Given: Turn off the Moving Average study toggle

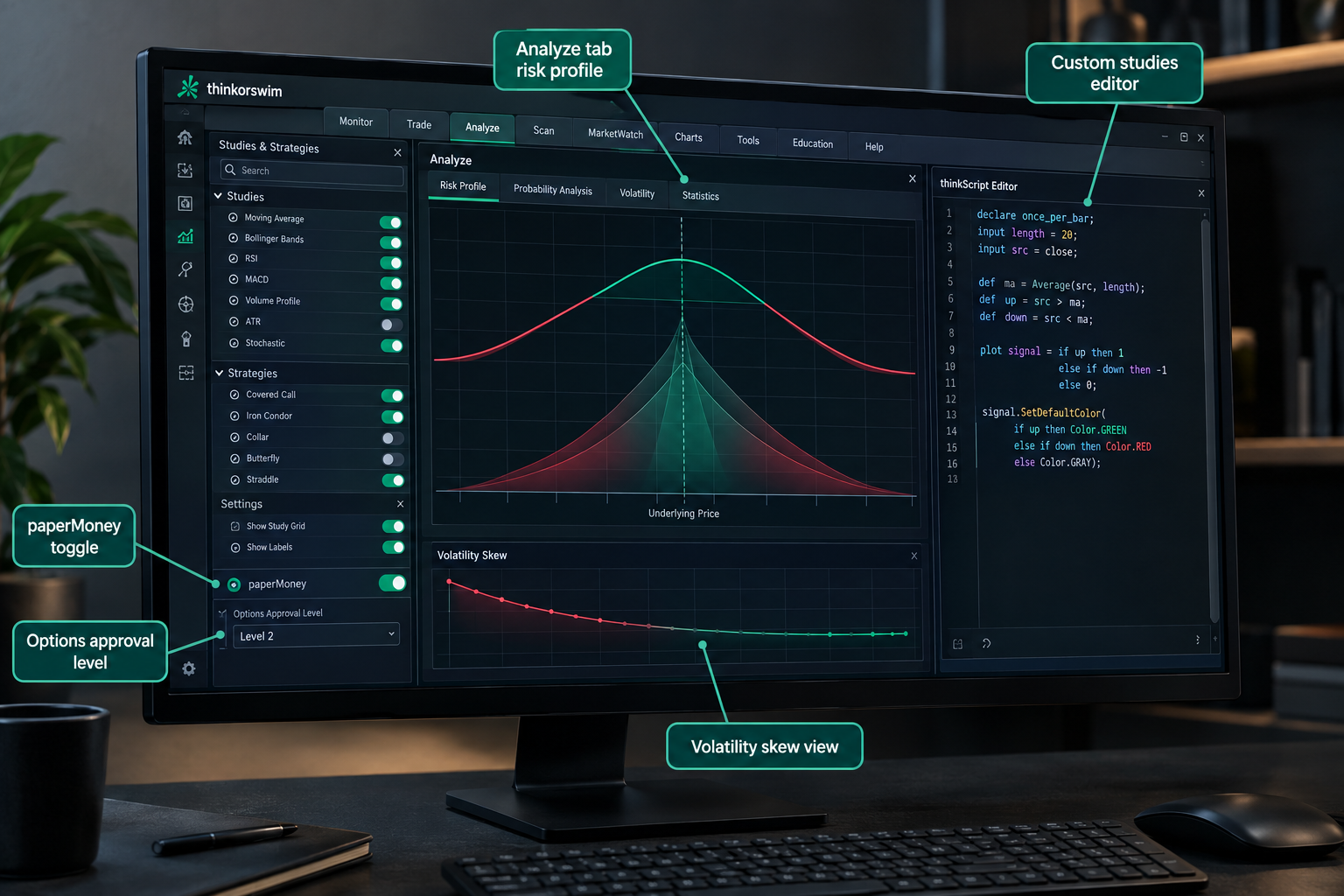Looking at the screenshot, I should [x=390, y=222].
